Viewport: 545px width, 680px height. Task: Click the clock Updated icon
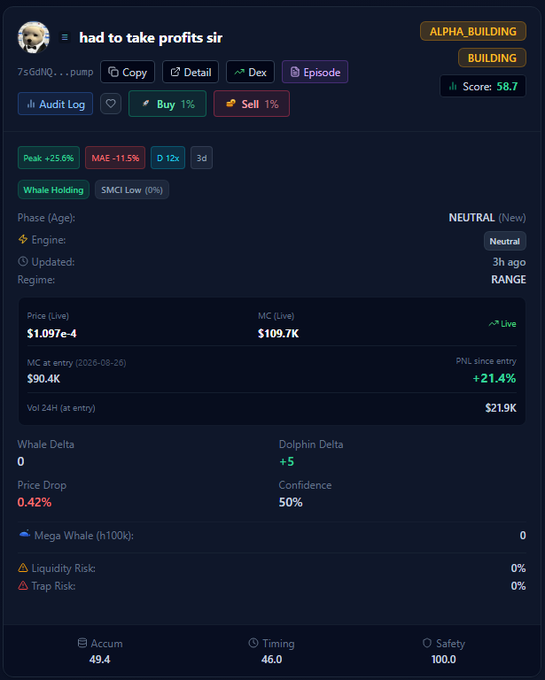23,262
